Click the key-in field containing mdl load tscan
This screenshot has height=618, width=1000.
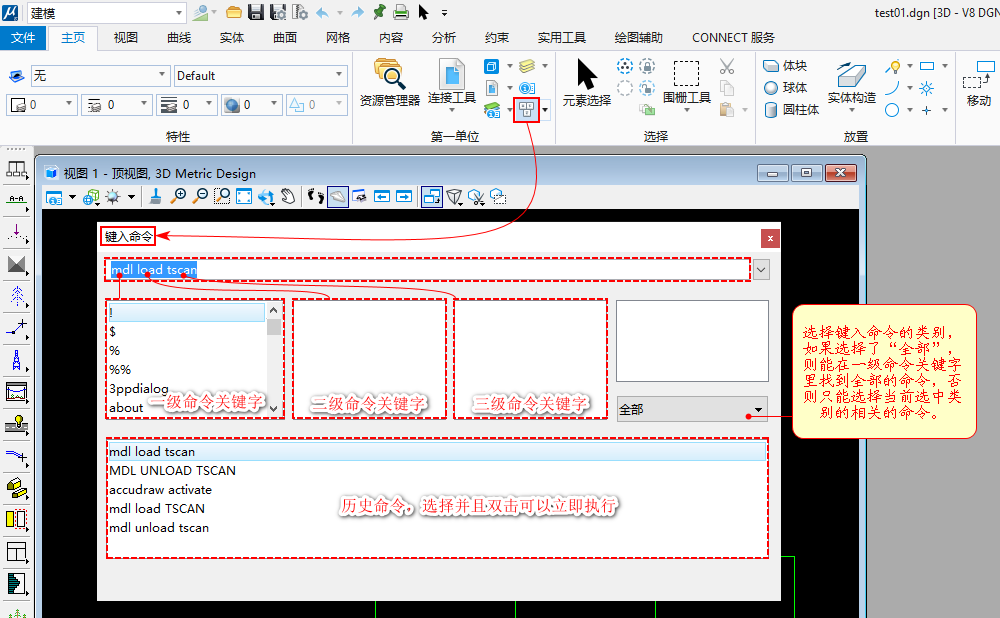(x=427, y=270)
